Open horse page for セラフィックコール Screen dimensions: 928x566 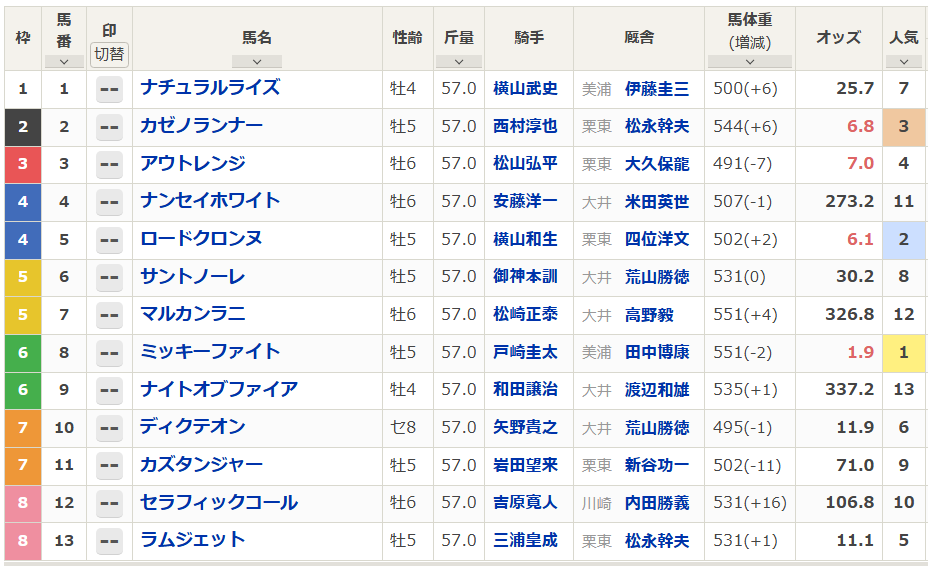click(x=219, y=503)
